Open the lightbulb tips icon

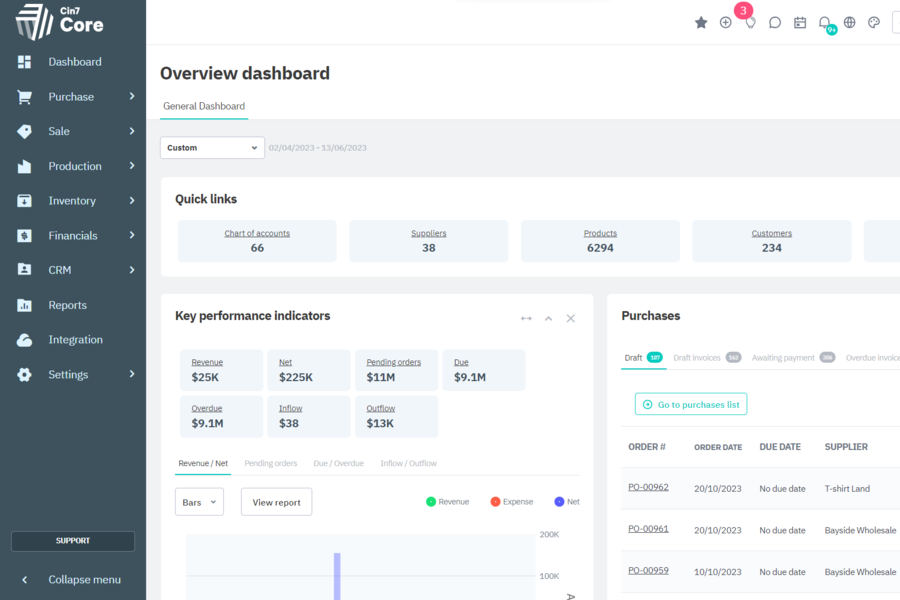(x=750, y=23)
